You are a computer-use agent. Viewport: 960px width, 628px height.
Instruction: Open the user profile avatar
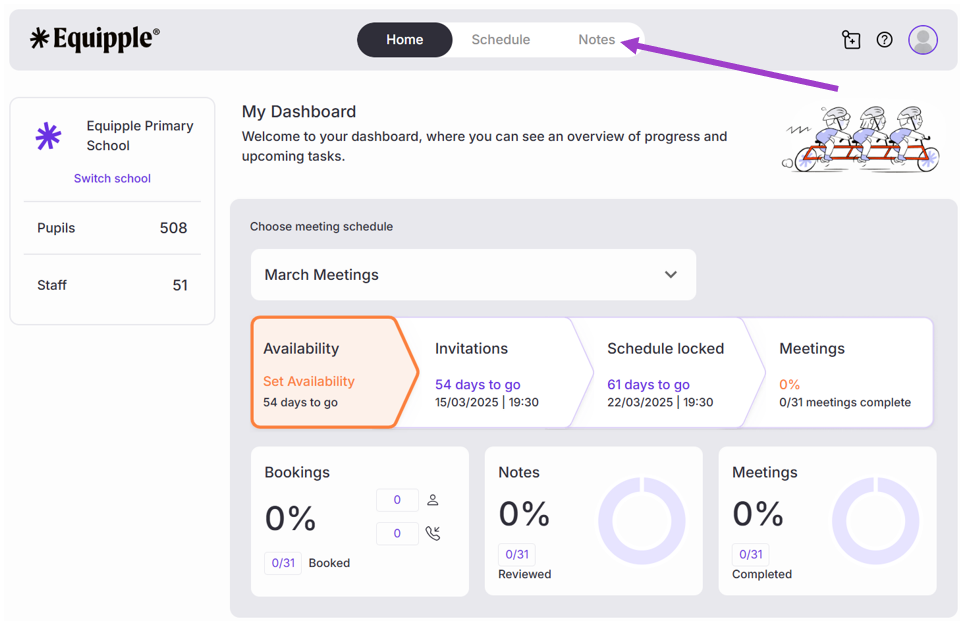point(923,40)
